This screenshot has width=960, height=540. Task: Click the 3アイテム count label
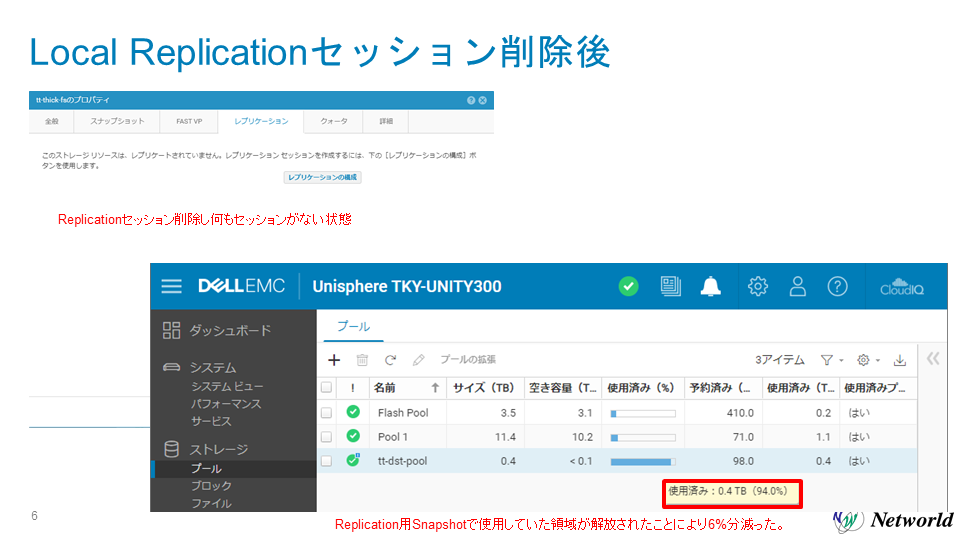click(779, 360)
